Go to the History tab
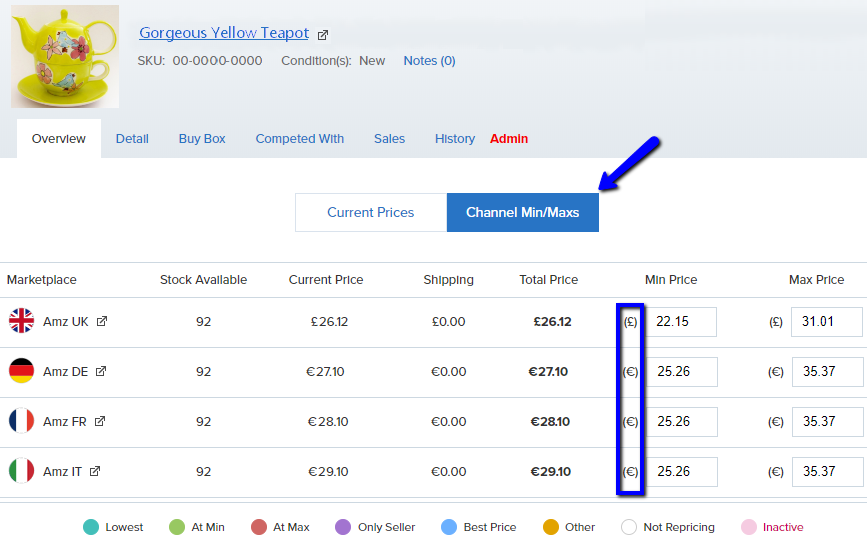The image size is (867, 547). [x=454, y=139]
